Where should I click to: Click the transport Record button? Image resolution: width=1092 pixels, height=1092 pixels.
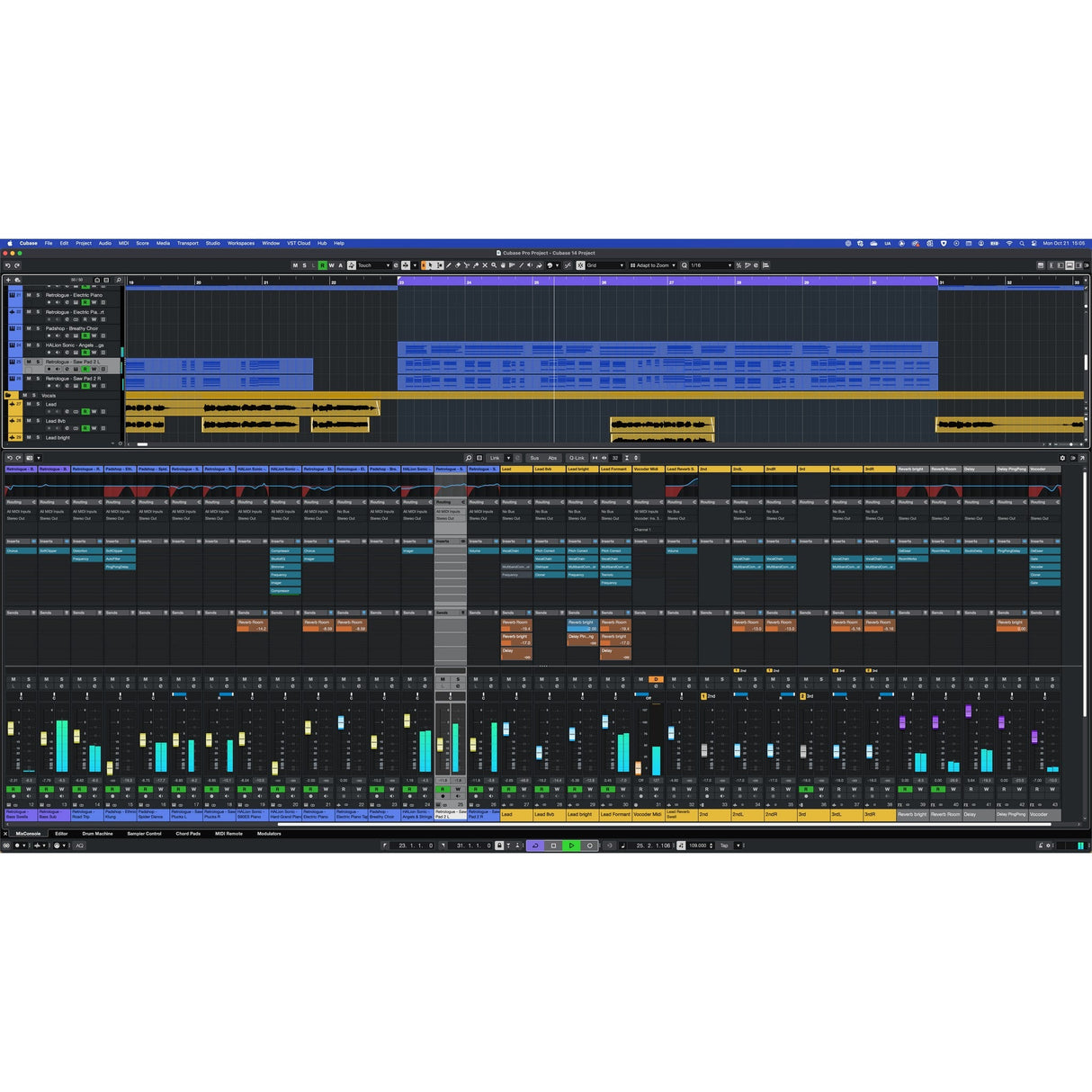pos(589,846)
